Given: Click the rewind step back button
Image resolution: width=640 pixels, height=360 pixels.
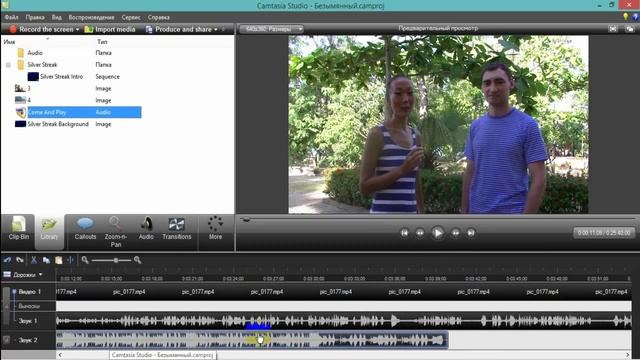Looking at the screenshot, I should point(420,233).
